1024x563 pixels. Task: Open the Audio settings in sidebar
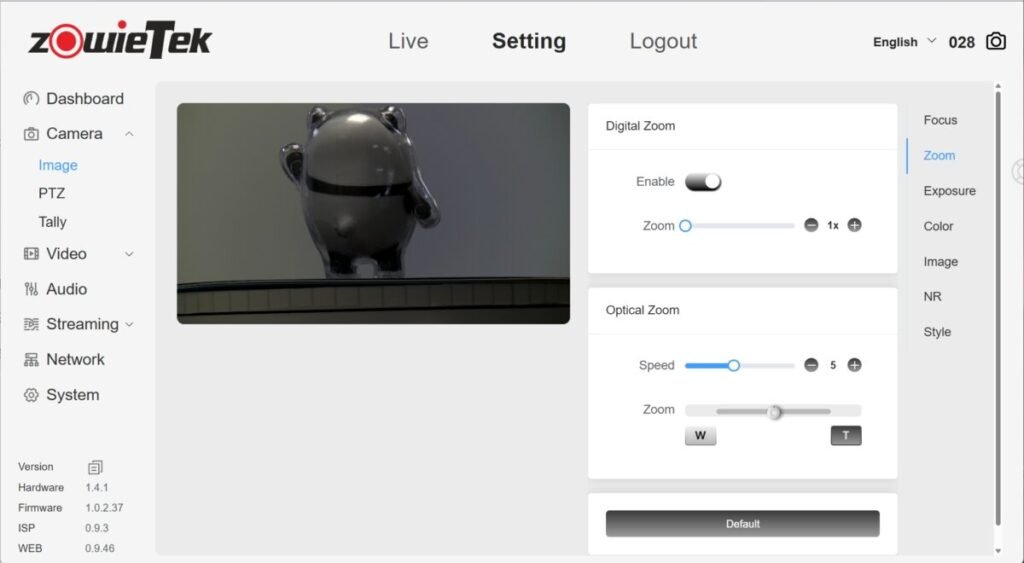click(66, 289)
